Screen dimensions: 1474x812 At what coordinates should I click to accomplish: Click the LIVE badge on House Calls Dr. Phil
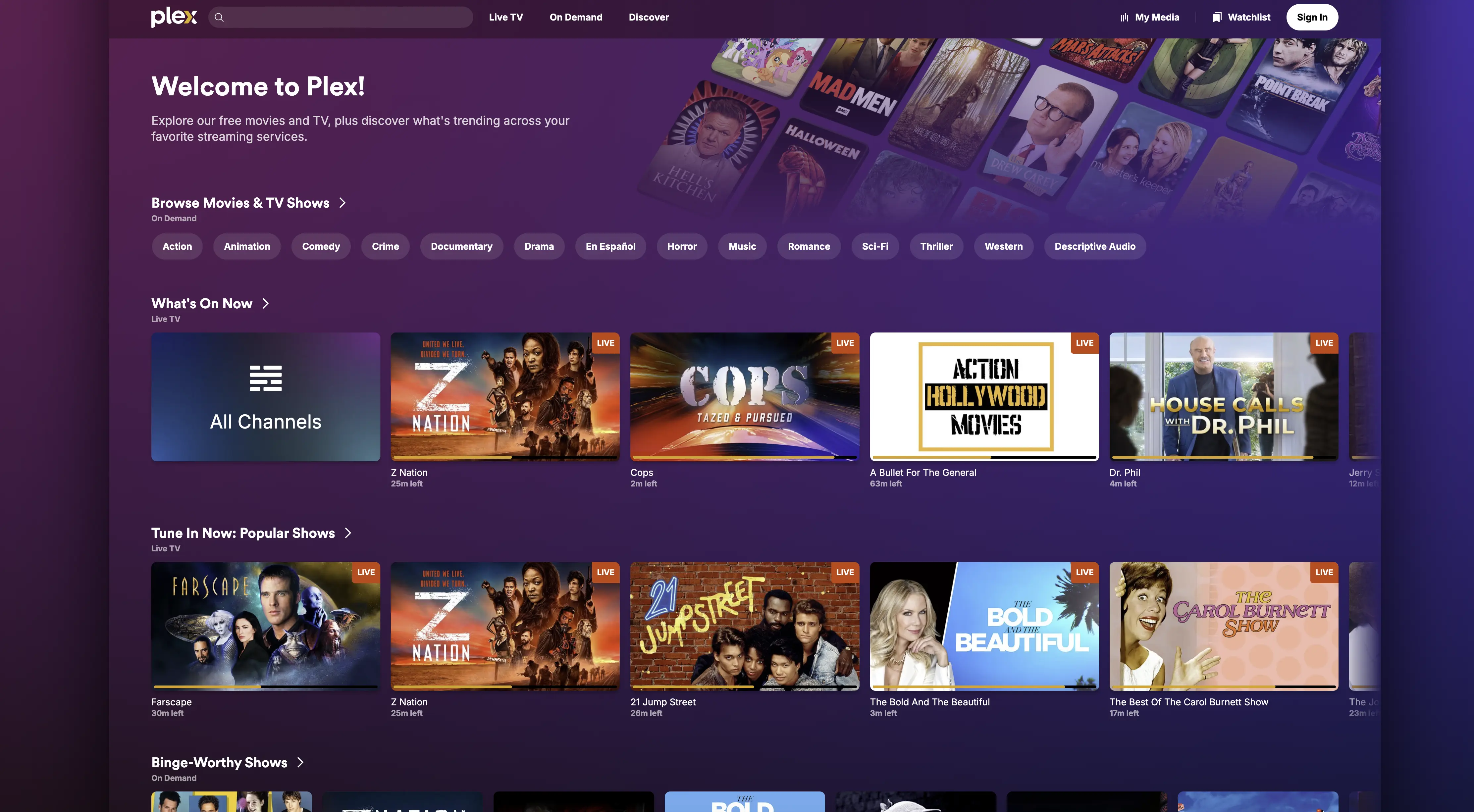tap(1324, 343)
